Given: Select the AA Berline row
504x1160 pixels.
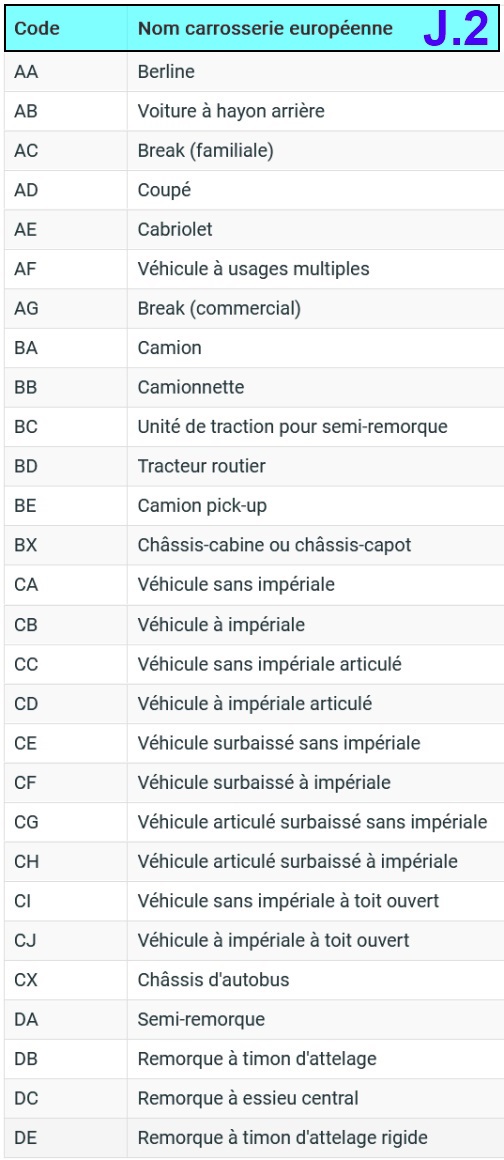Looking at the screenshot, I should (252, 72).
